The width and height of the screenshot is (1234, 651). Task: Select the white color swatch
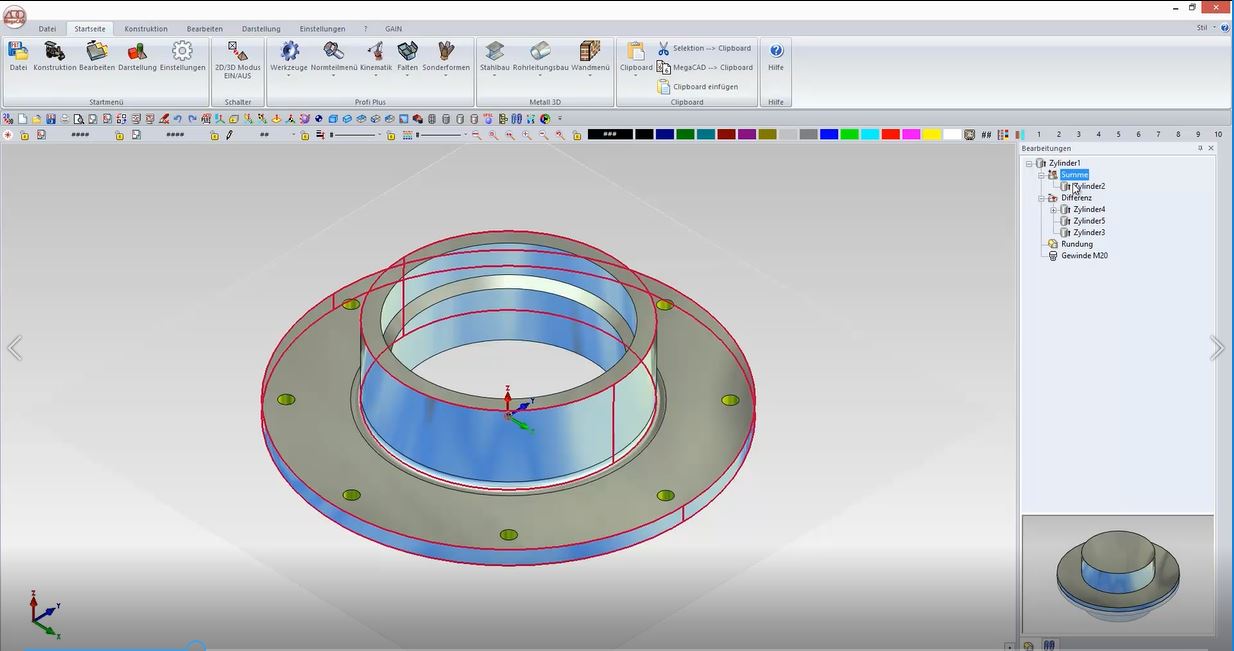click(x=952, y=135)
